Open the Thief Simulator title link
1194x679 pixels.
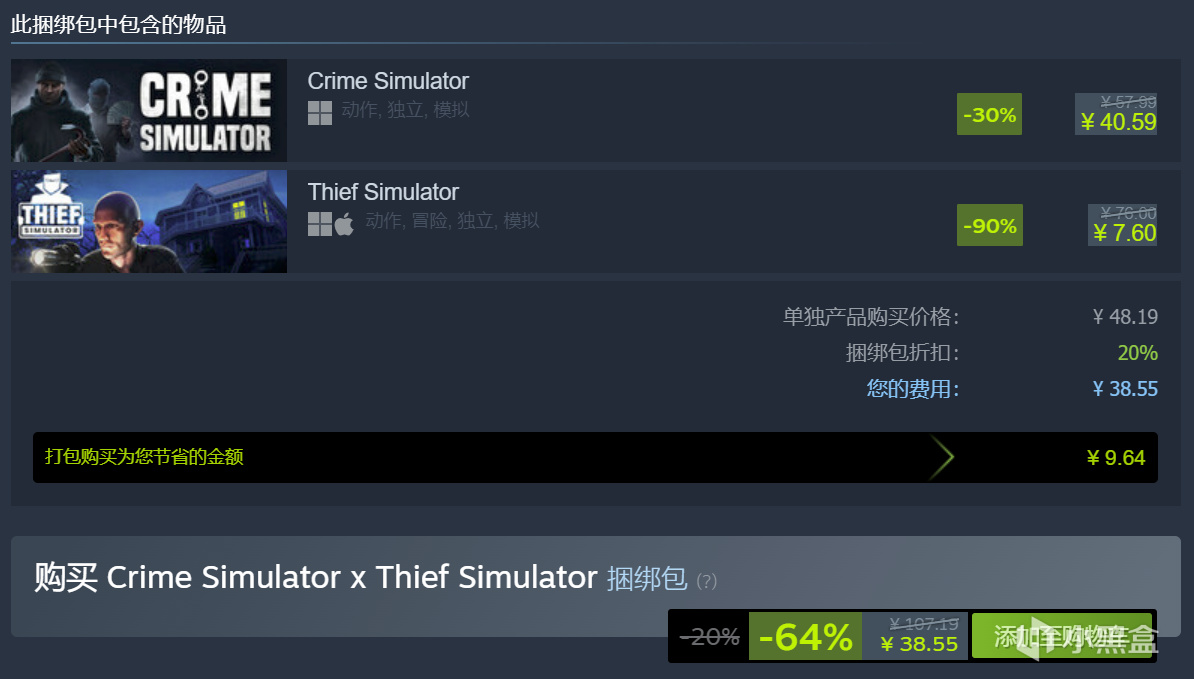(383, 192)
